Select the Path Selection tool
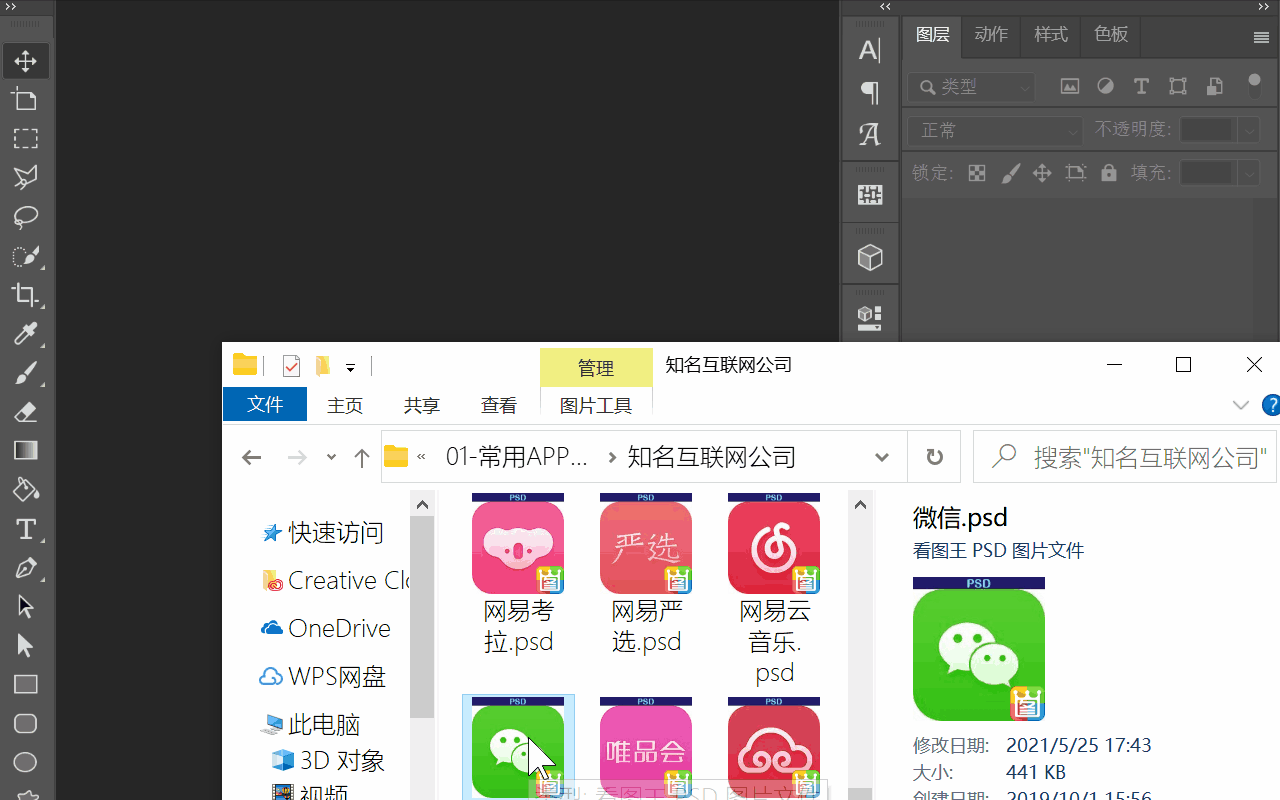Screen dimensions: 1280x800 pos(25,607)
